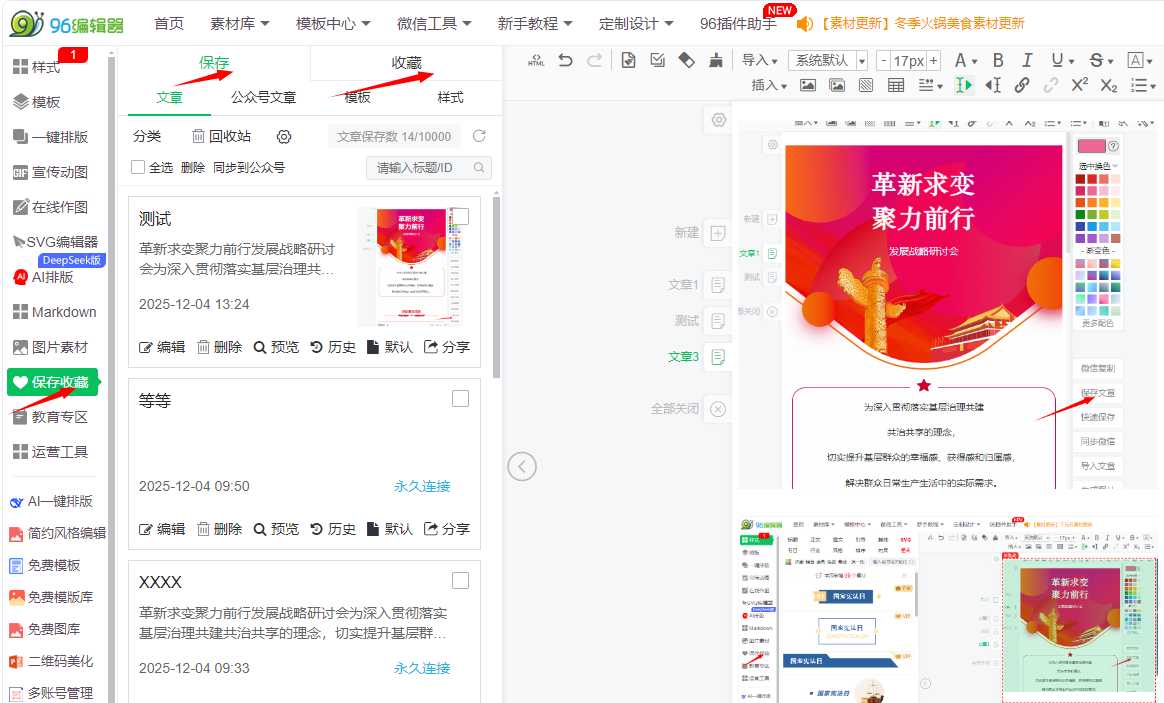
Task: Click the HTML source code icon
Action: pos(536,60)
